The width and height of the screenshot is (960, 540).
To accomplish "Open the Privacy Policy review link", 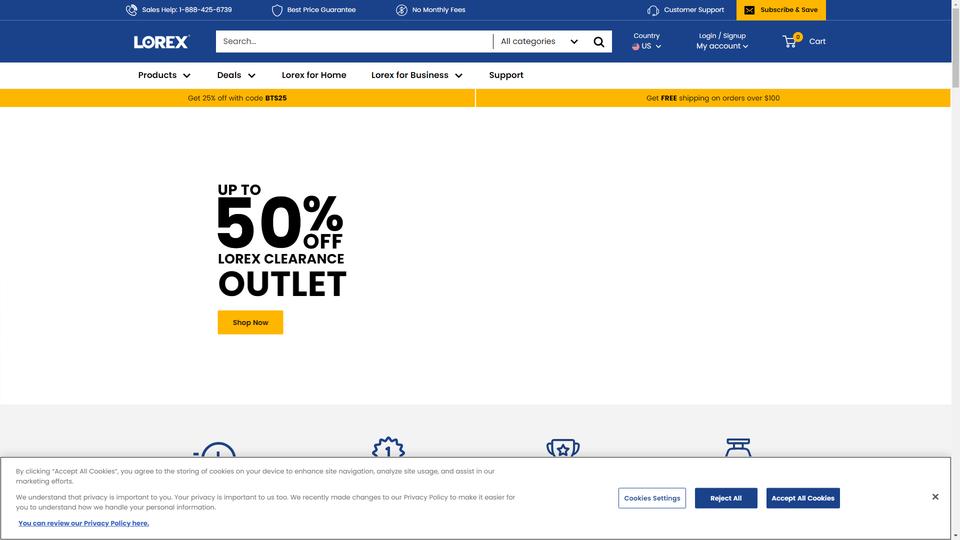I will click(x=84, y=523).
